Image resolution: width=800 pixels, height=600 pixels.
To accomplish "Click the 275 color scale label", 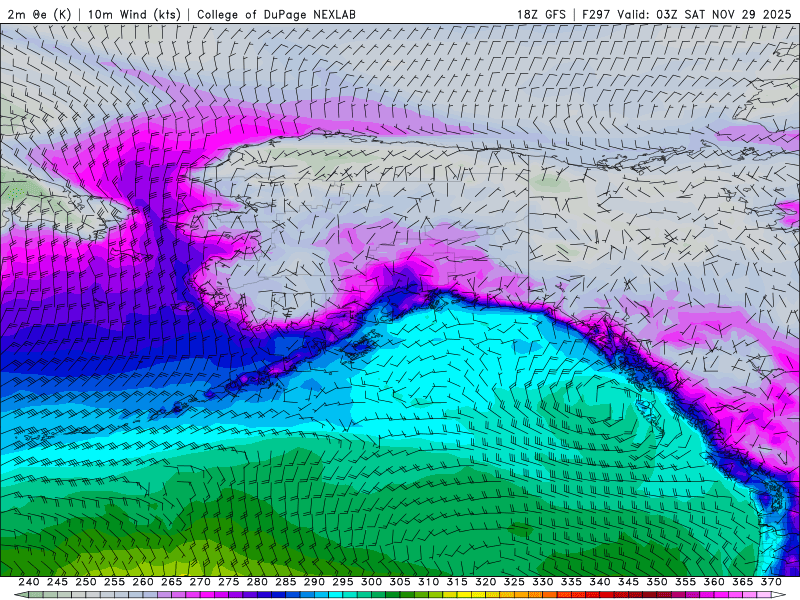I will [229, 582].
